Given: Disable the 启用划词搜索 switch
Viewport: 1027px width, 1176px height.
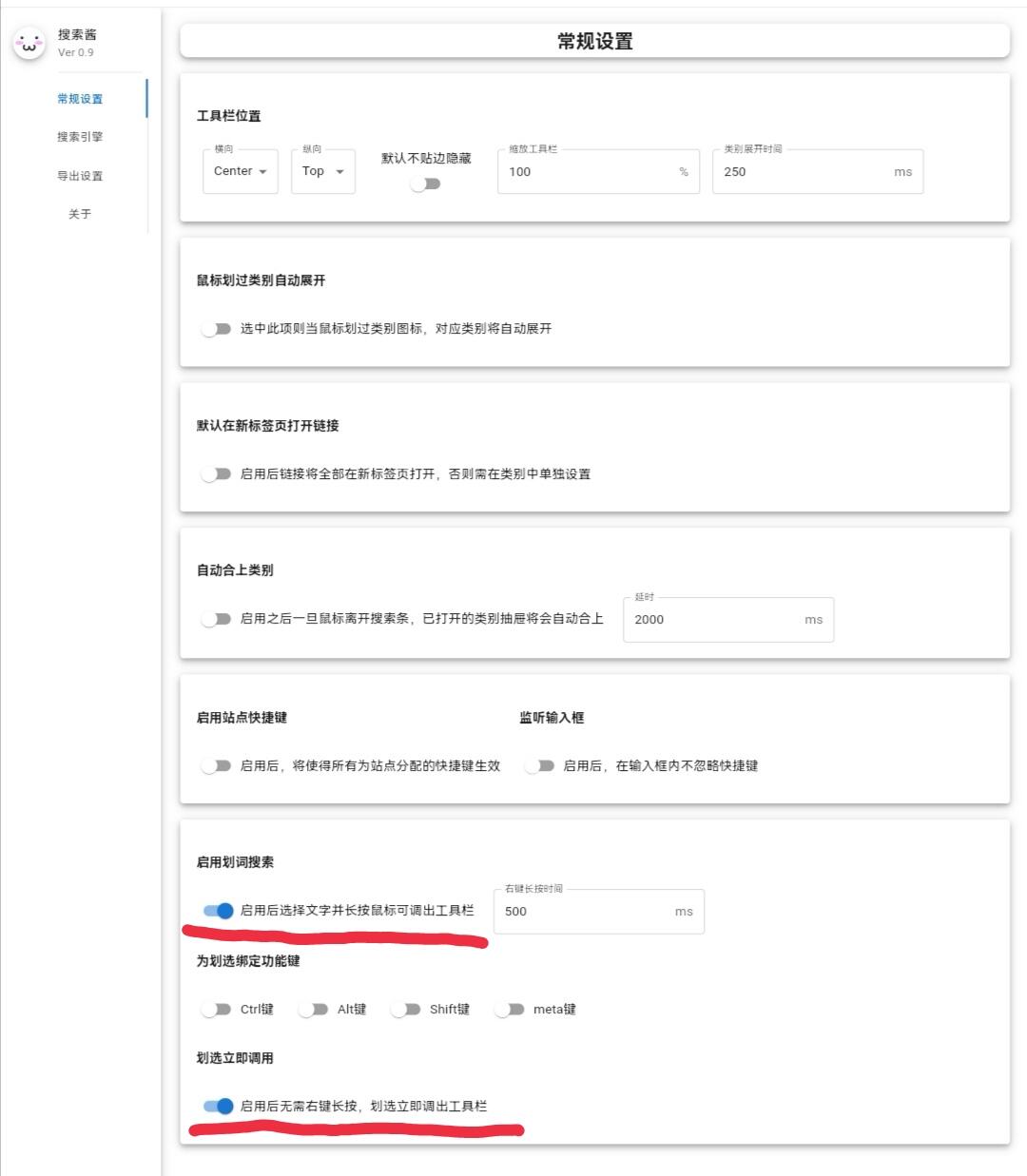Looking at the screenshot, I should click(218, 911).
